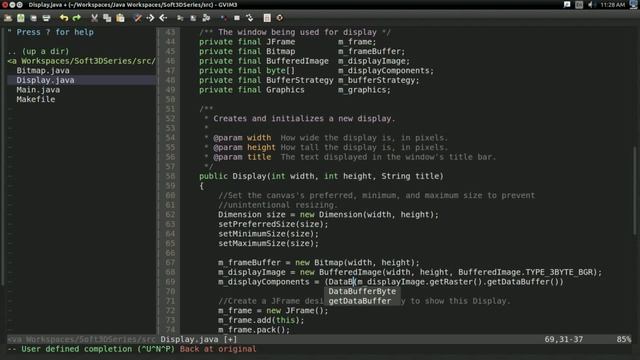Click 'private final BufferStrategy m_bufferStrategy;'
640x360 pixels.
point(309,80)
